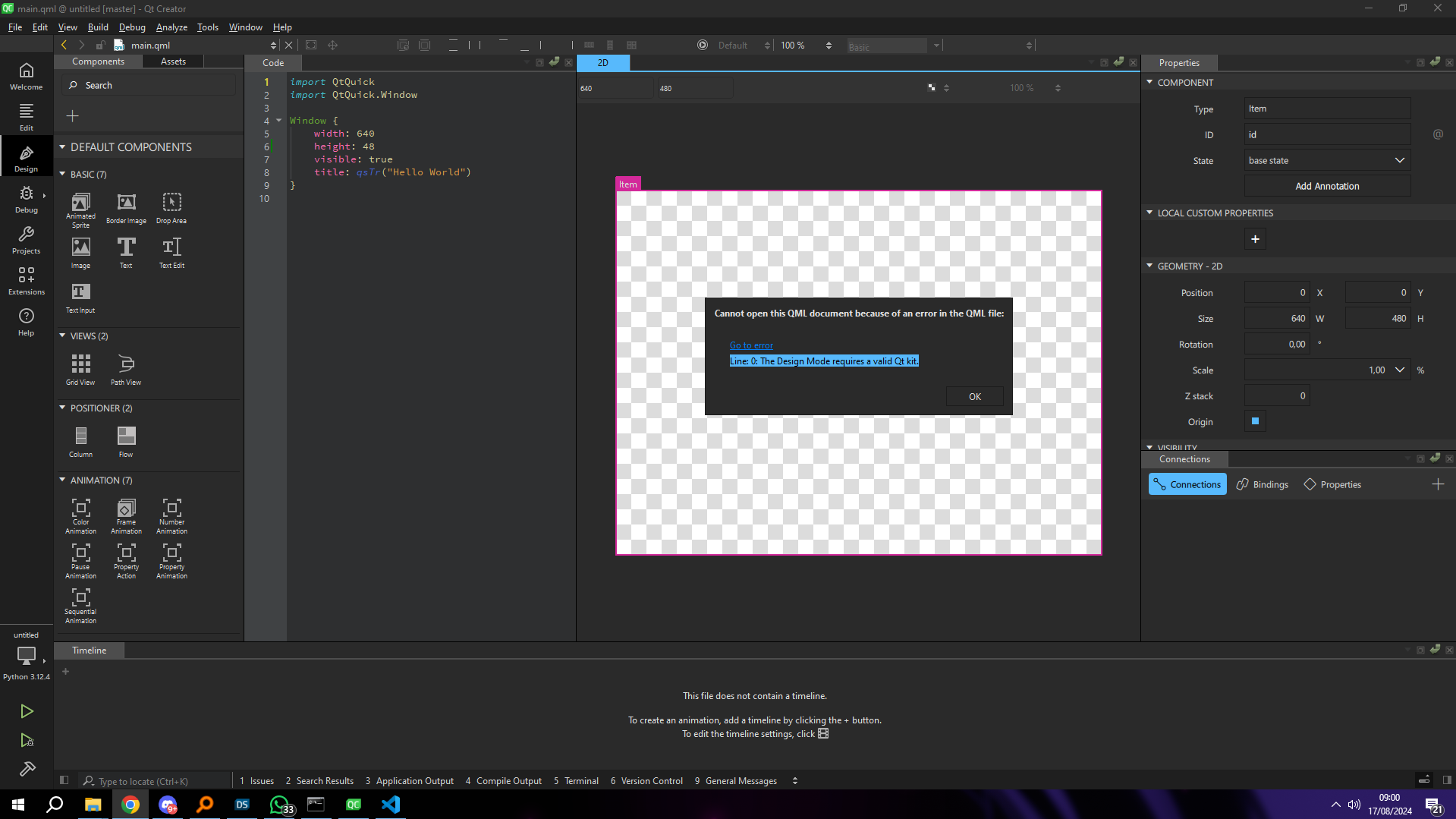Switch to Edit mode in the sidebar
The width and height of the screenshot is (1456, 819).
tap(26, 117)
